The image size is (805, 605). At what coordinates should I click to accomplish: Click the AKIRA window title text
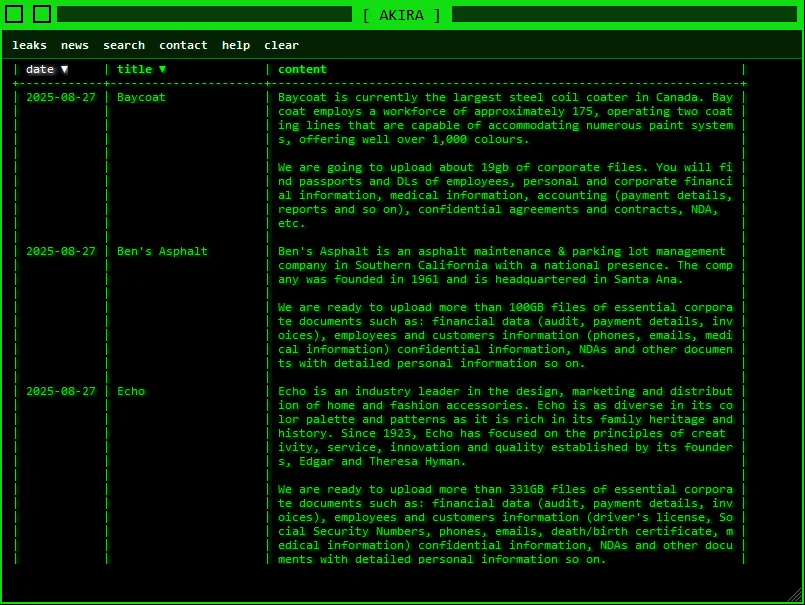pos(402,15)
